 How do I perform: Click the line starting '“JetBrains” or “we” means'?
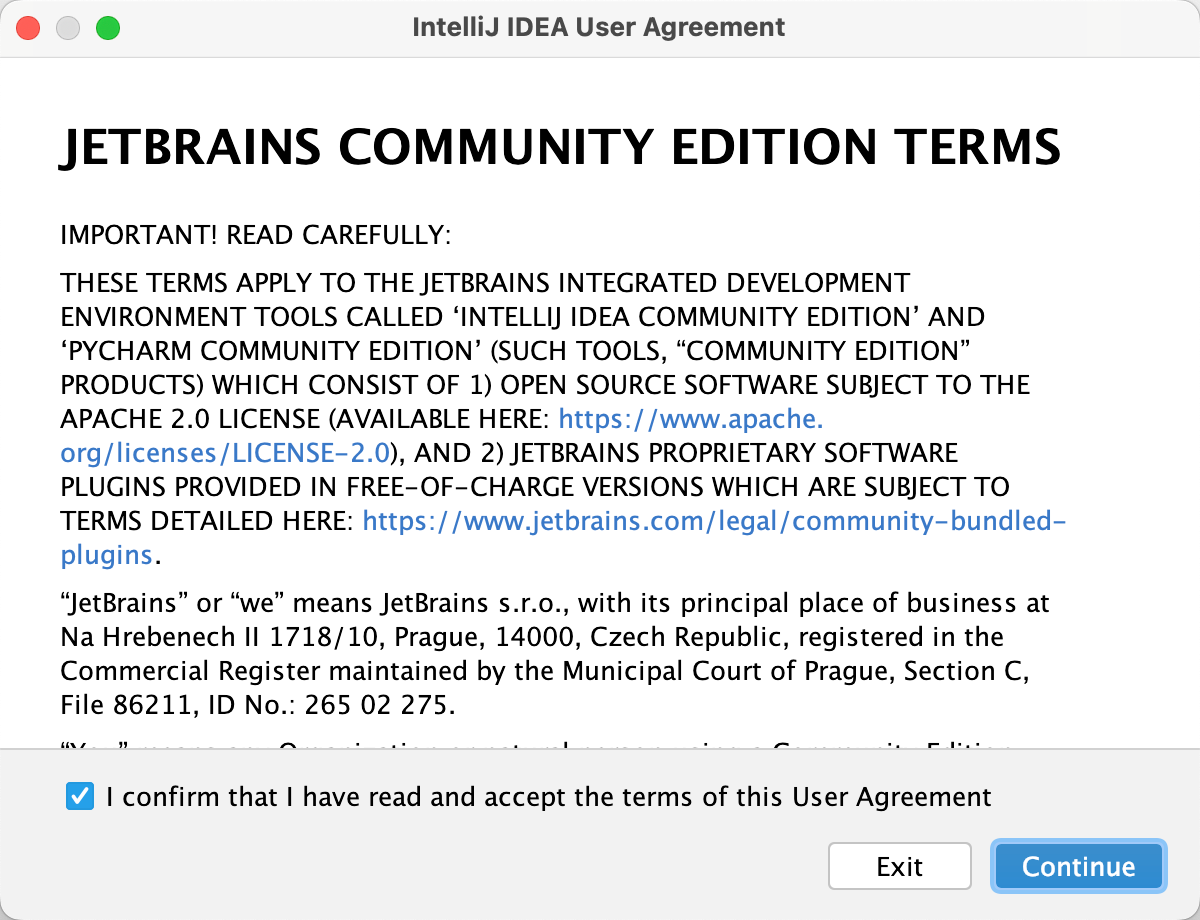coord(556,603)
